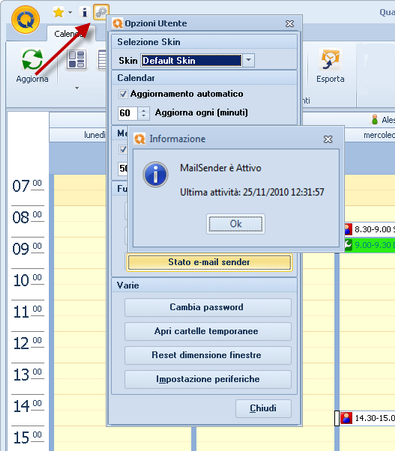The width and height of the screenshot is (395, 451).
Task: Close the Informazione dialog
Action: click(328, 139)
